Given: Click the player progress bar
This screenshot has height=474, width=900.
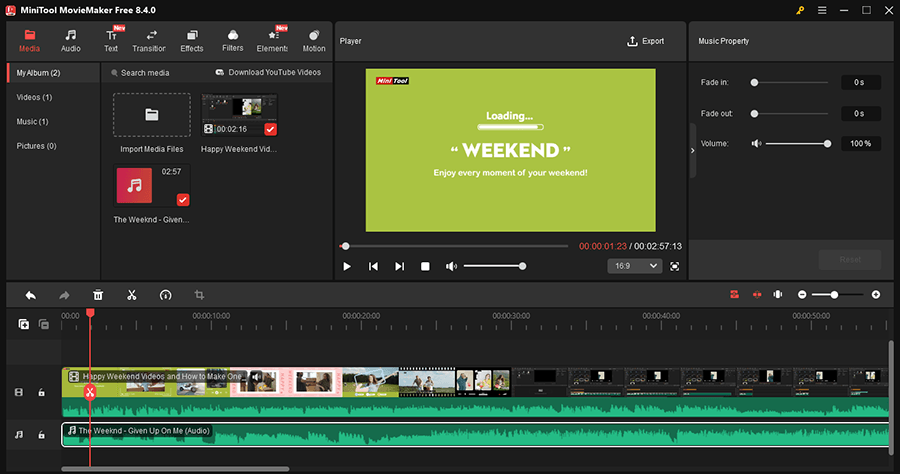Looking at the screenshot, I should (x=454, y=246).
